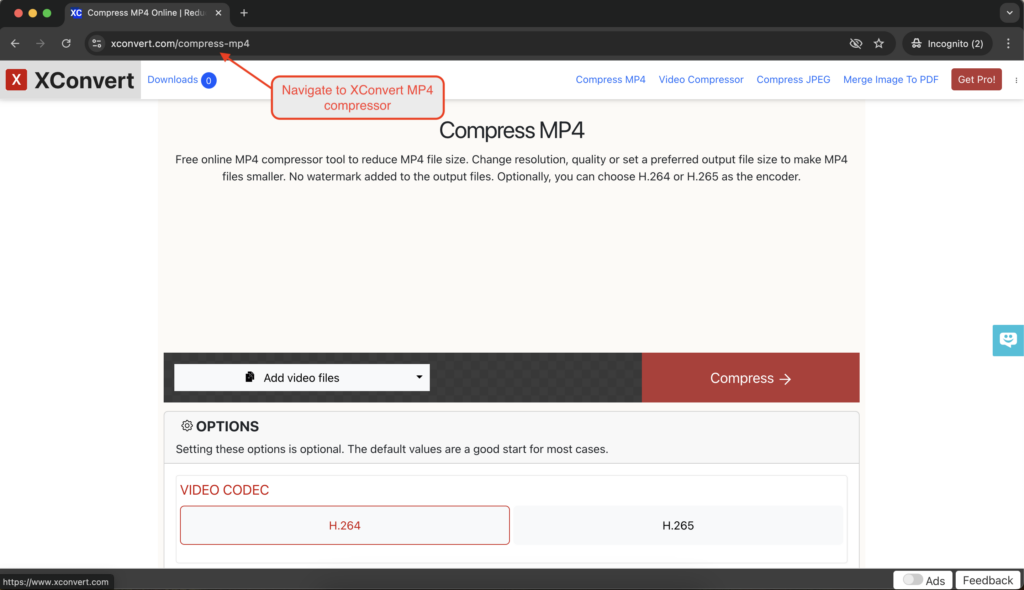The width and height of the screenshot is (1024, 590).
Task: Select the H.264 video codec
Action: pyautogui.click(x=345, y=525)
